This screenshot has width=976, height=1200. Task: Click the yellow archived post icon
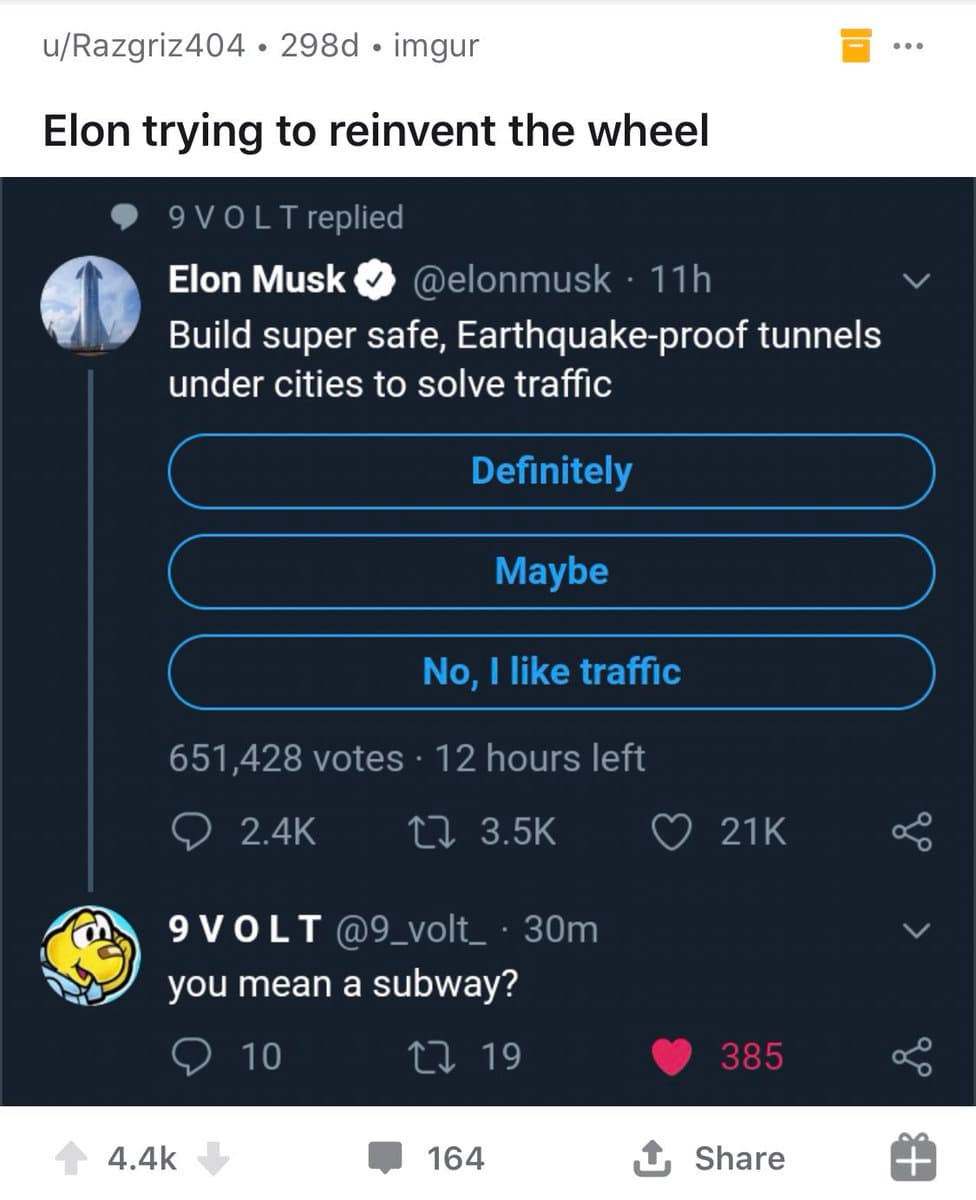[x=856, y=46]
